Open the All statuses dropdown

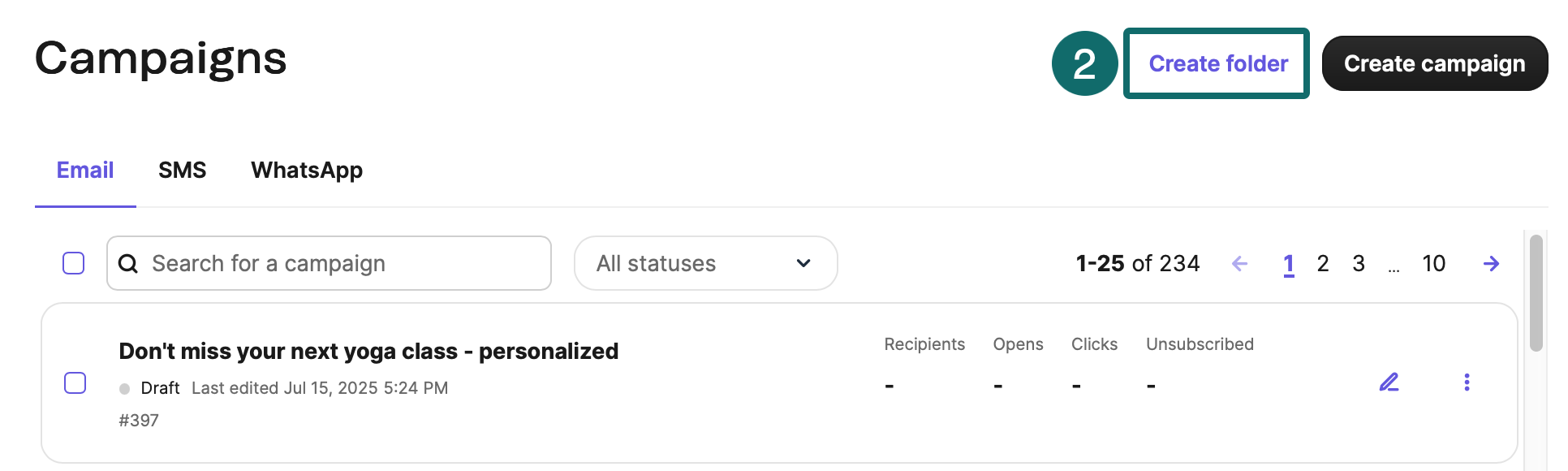click(x=704, y=263)
